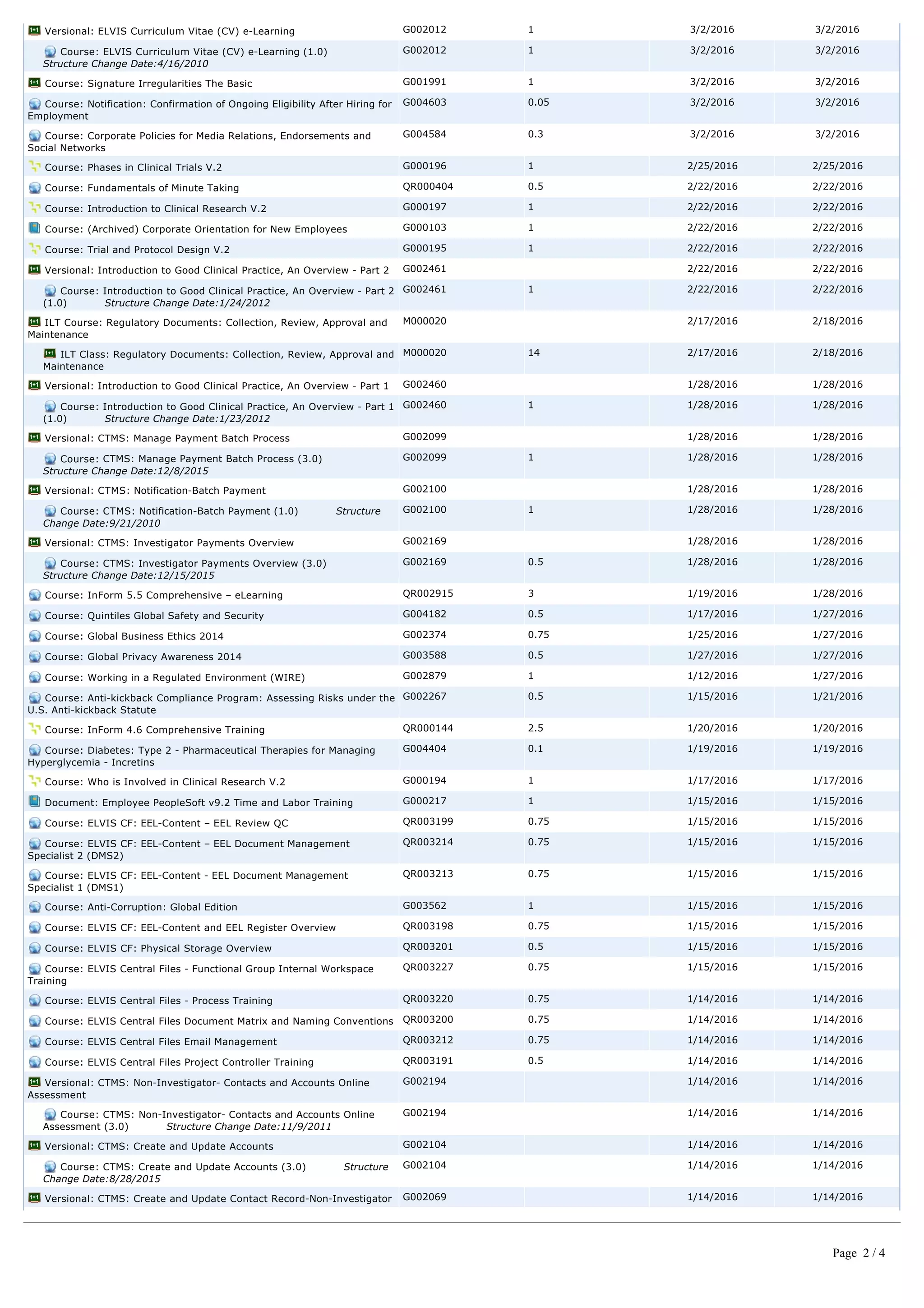Open Course: Quintiles Global Safety and Security
The width and height of the screenshot is (924, 1308).
point(154,616)
